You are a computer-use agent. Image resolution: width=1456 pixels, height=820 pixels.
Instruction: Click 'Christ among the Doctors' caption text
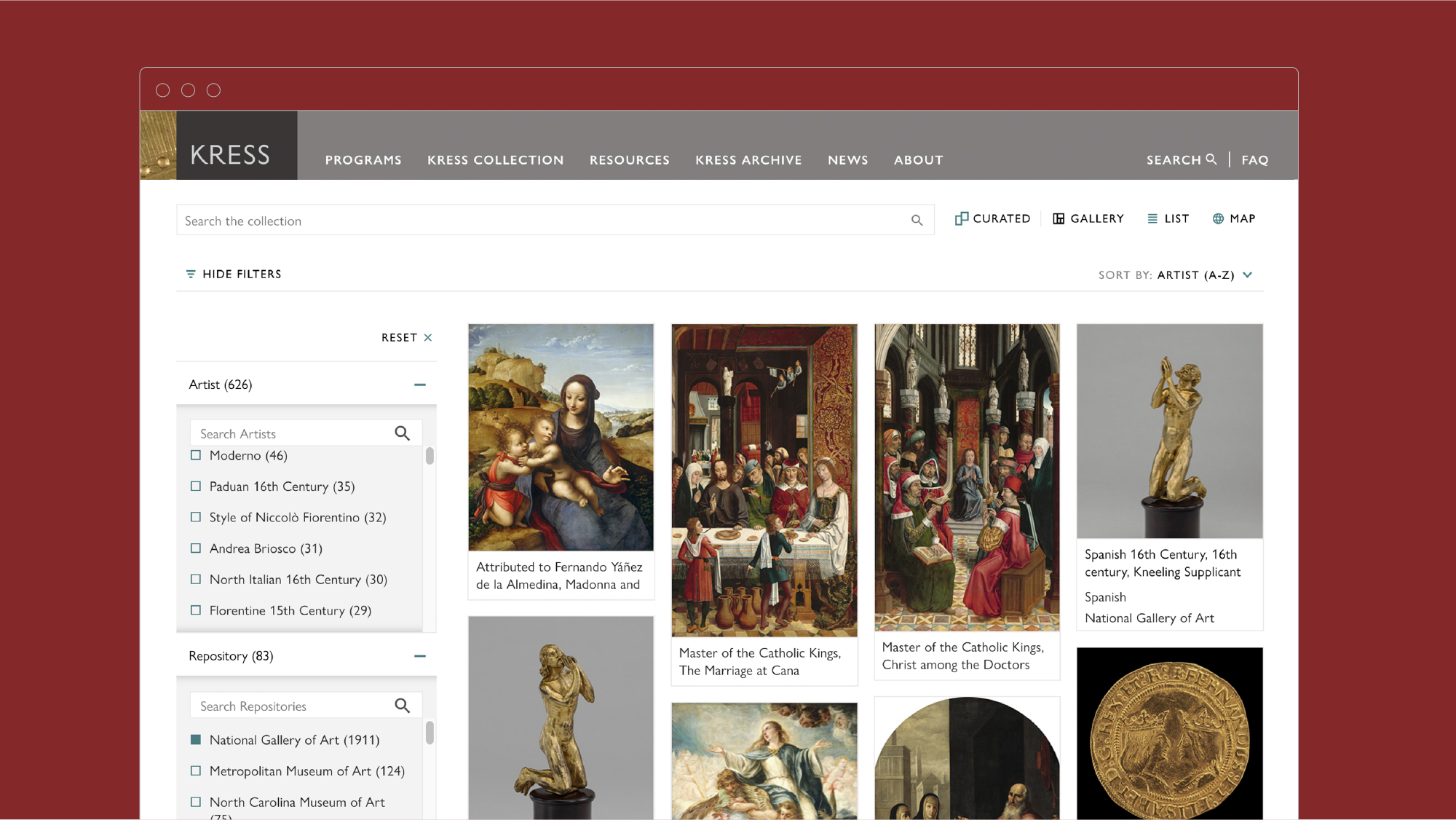point(955,664)
